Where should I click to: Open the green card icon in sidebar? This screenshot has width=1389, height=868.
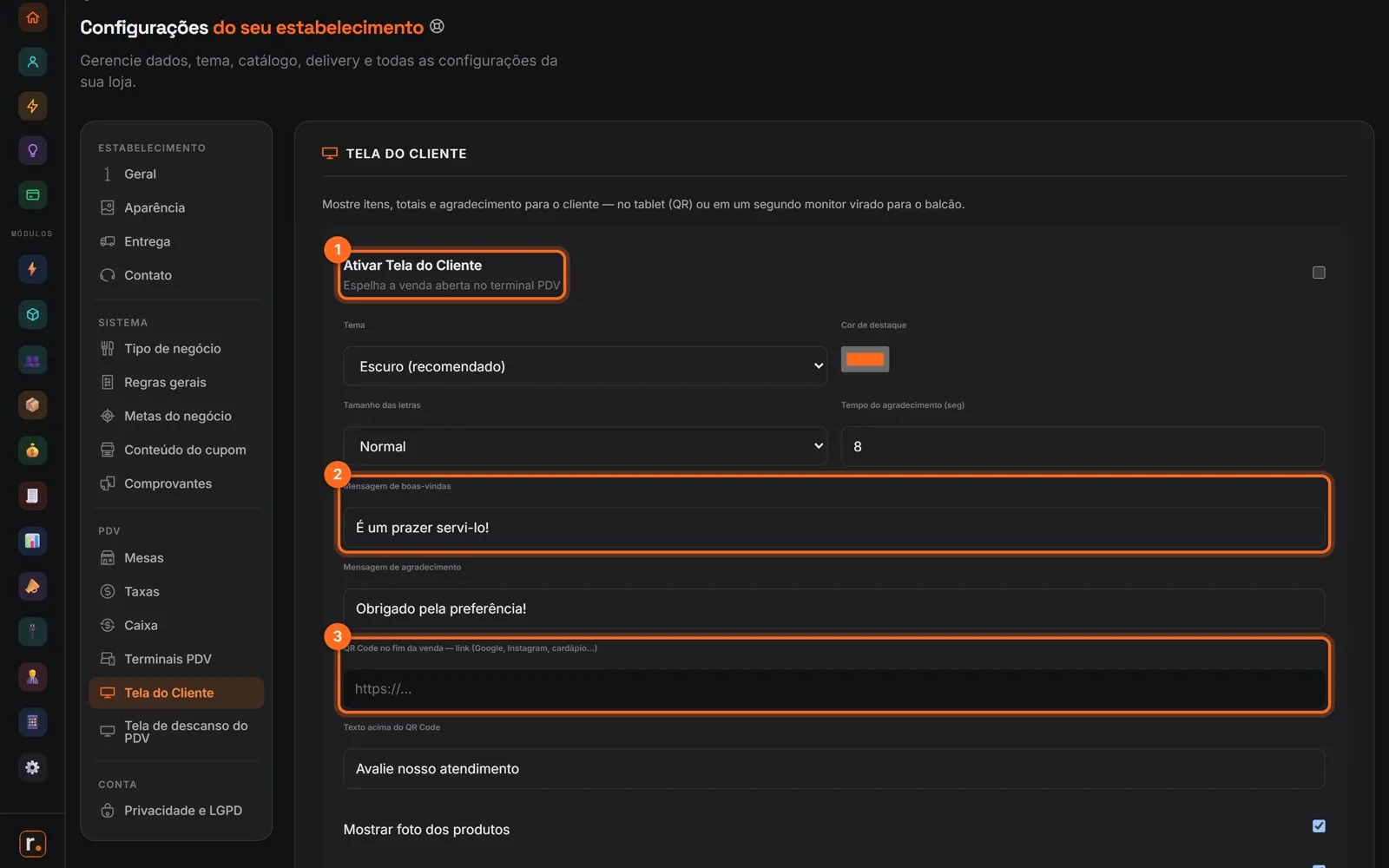pyautogui.click(x=32, y=195)
